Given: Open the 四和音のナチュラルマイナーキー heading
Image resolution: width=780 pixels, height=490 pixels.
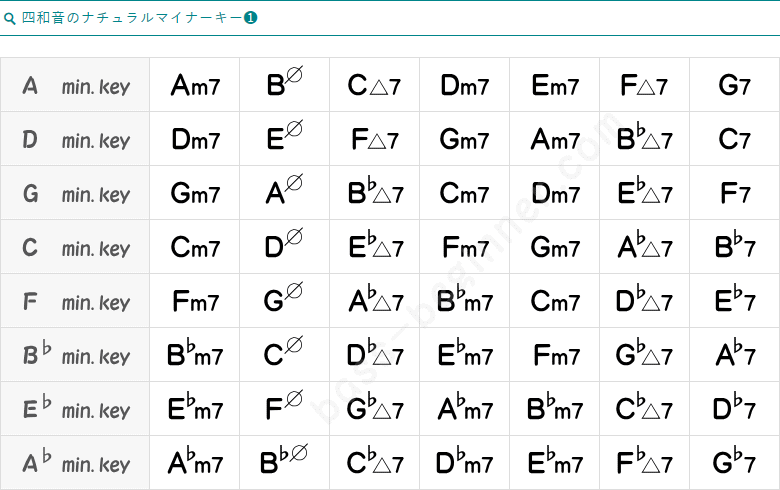Looking at the screenshot, I should [x=132, y=18].
